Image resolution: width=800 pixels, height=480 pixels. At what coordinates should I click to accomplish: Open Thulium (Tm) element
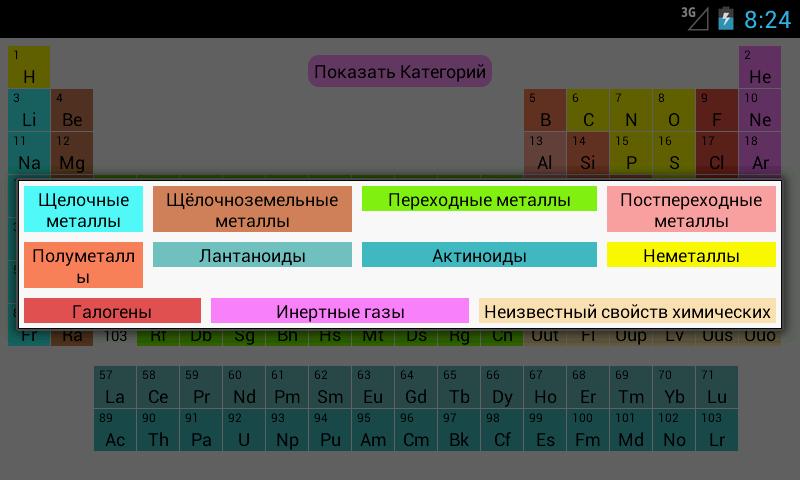(631, 387)
